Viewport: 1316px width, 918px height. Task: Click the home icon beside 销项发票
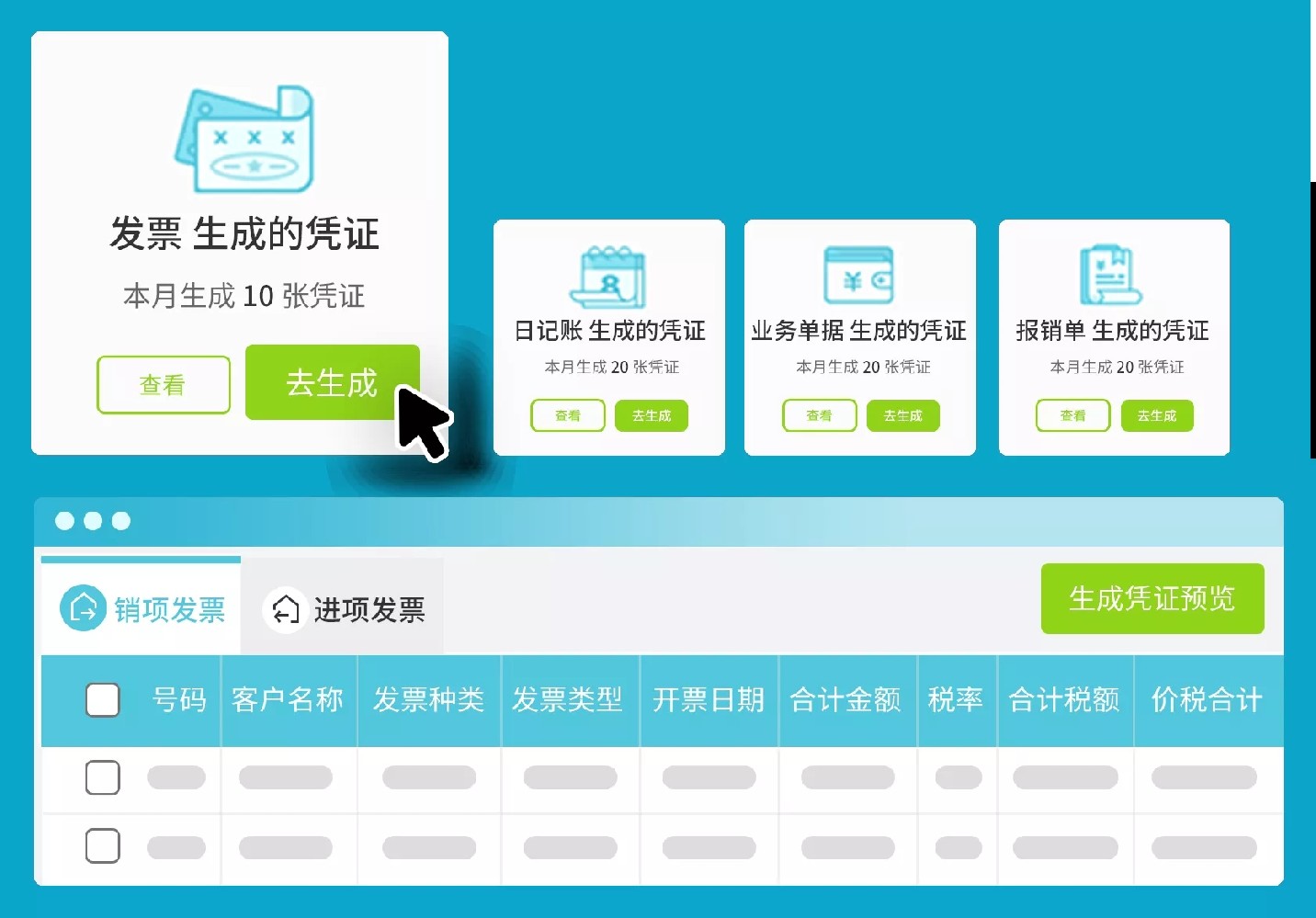tap(84, 608)
